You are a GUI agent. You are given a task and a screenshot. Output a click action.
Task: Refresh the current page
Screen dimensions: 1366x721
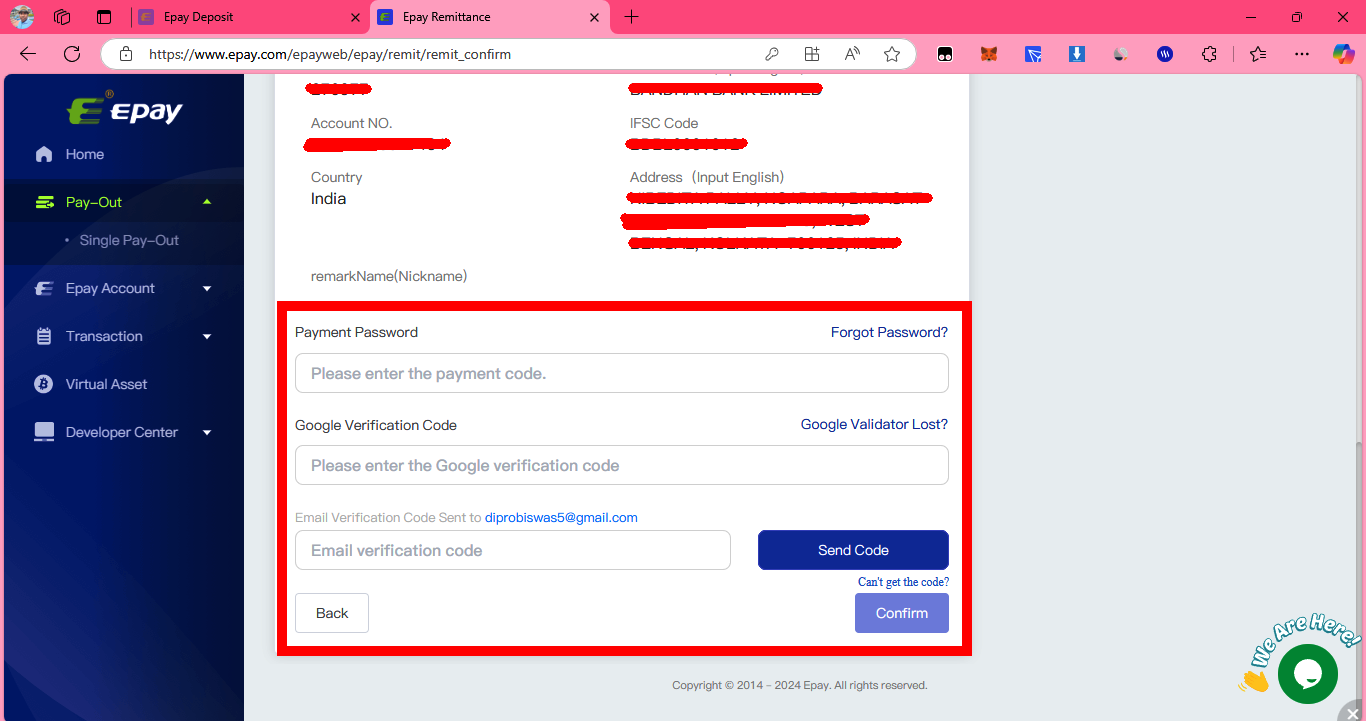click(71, 54)
